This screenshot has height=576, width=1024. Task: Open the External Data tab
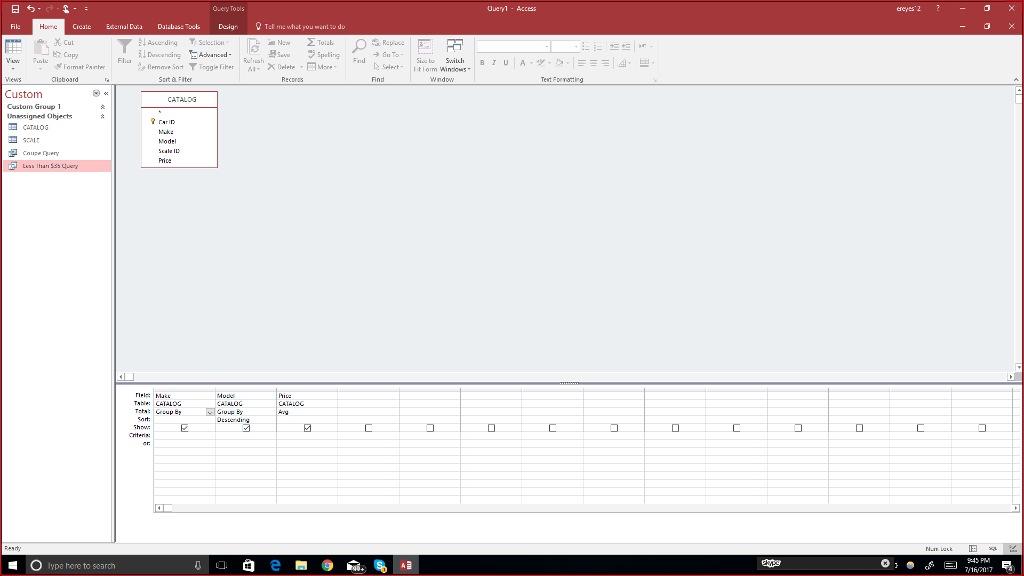[122, 26]
